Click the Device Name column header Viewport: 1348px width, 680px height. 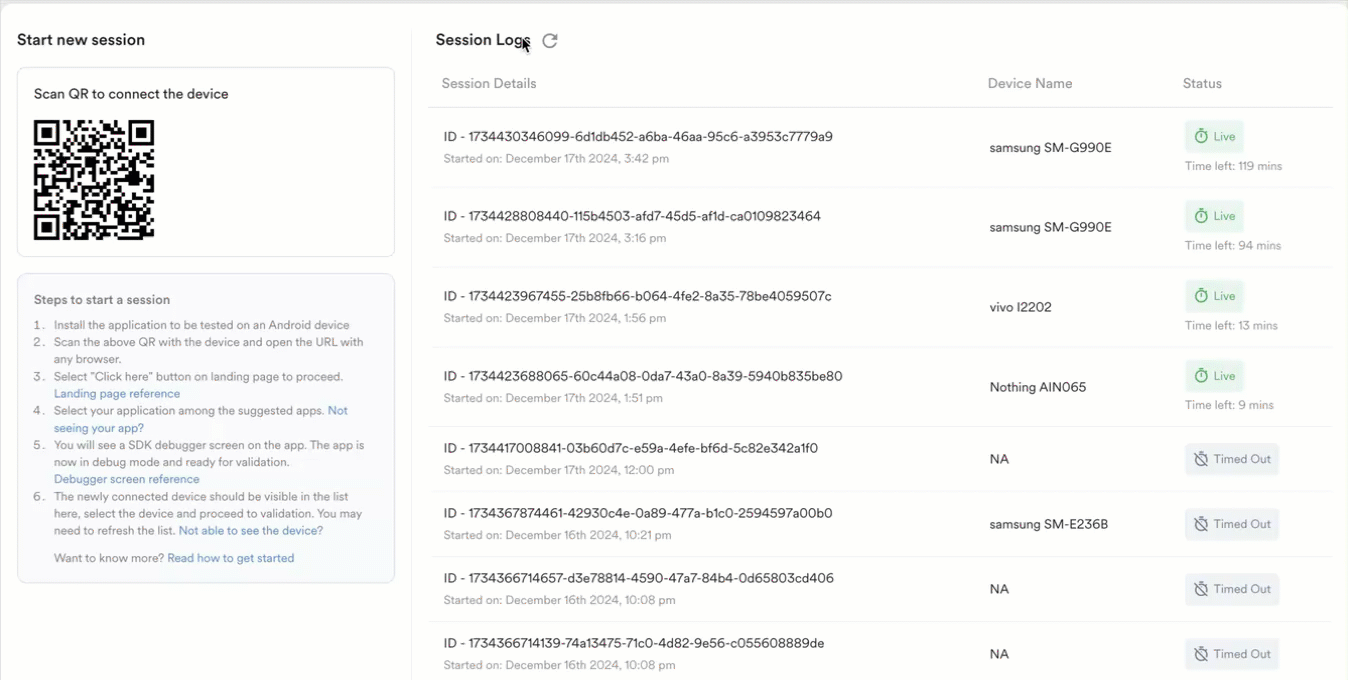[x=1029, y=84]
